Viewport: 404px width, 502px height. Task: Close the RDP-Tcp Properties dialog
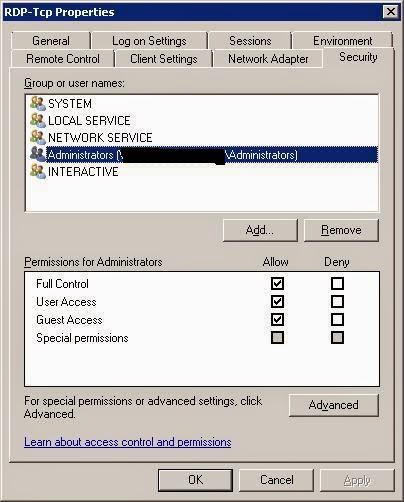click(391, 12)
